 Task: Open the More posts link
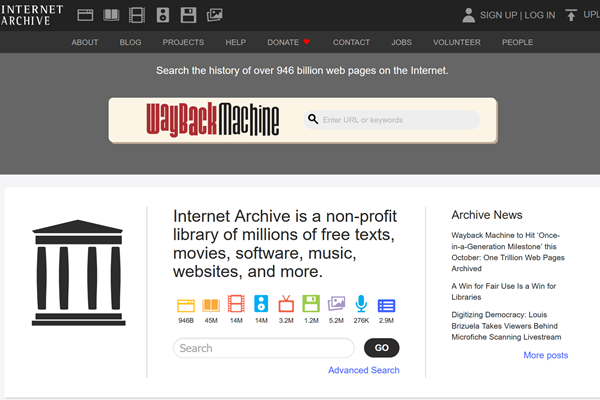546,355
